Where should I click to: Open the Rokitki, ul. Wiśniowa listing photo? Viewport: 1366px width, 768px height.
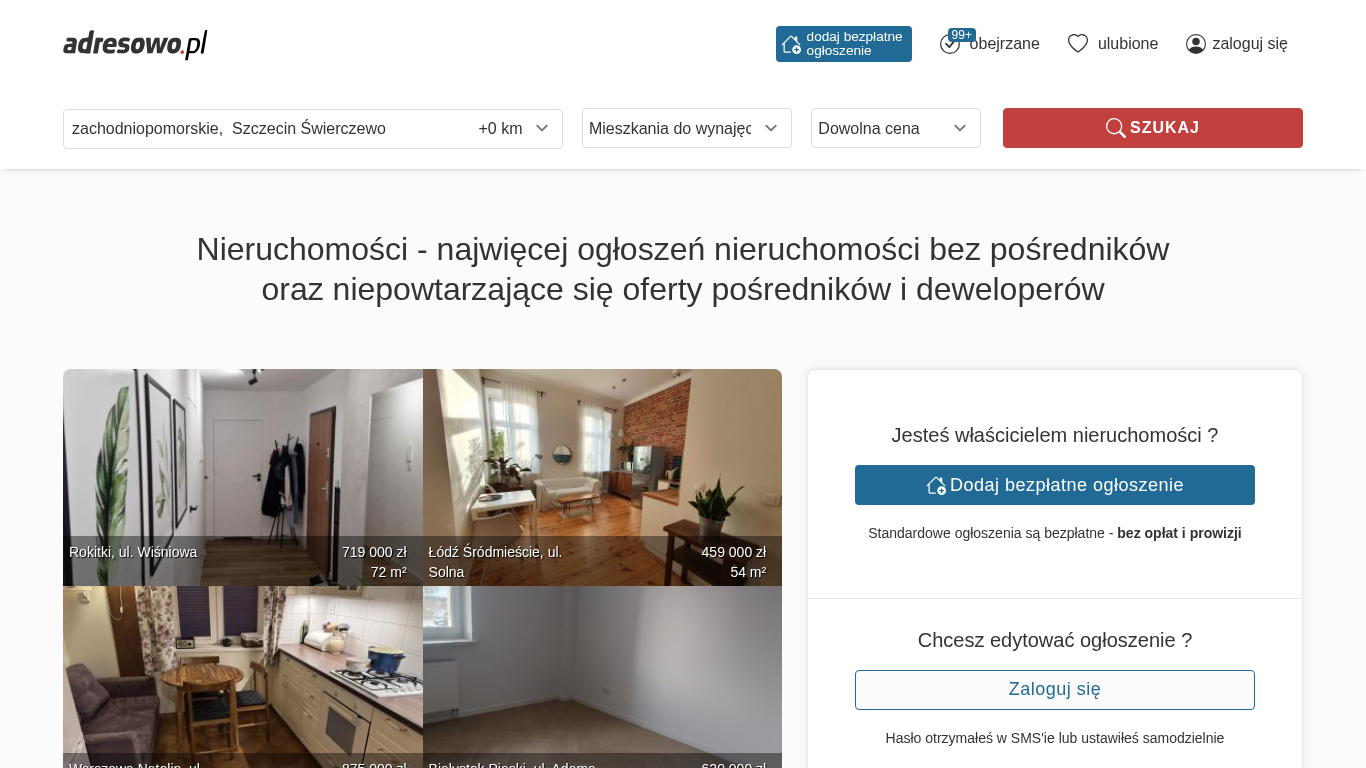243,477
